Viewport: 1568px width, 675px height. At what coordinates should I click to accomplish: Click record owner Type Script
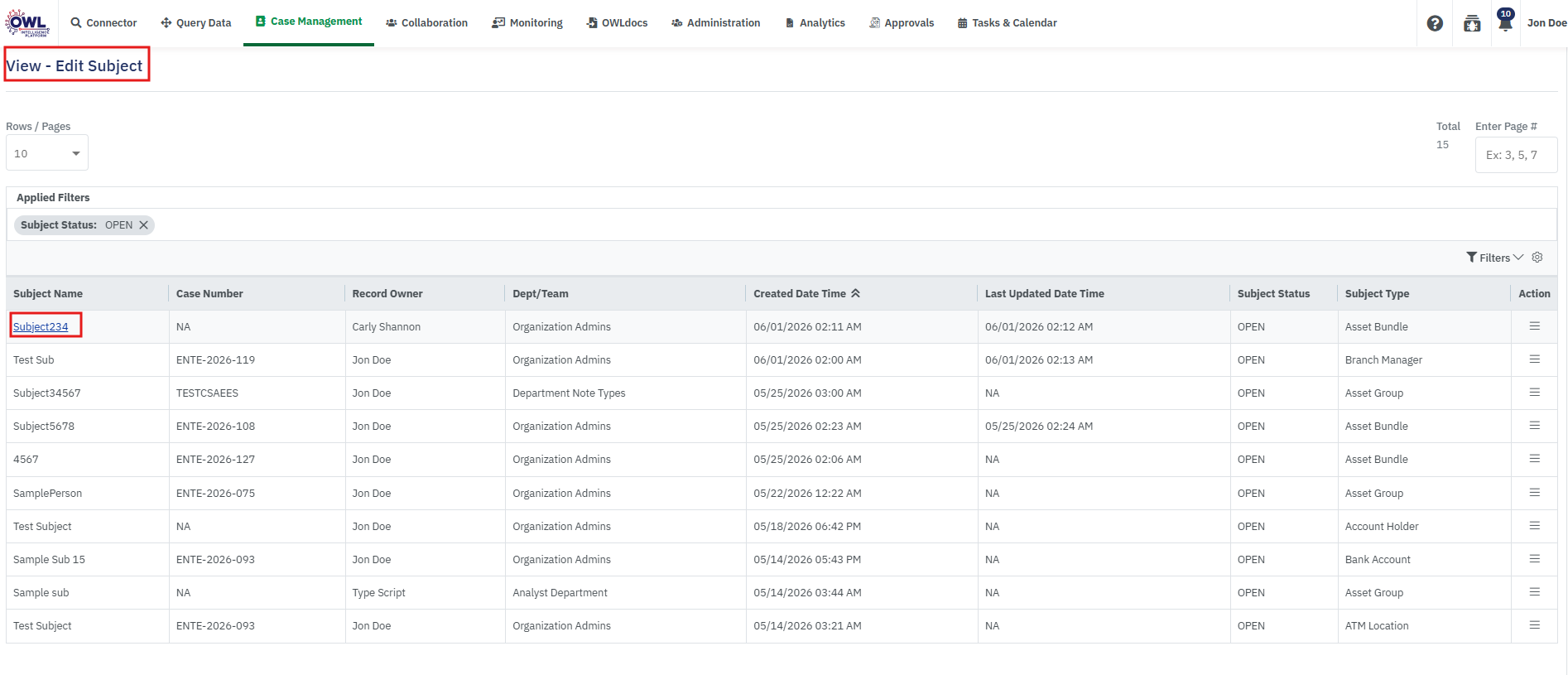pos(379,593)
